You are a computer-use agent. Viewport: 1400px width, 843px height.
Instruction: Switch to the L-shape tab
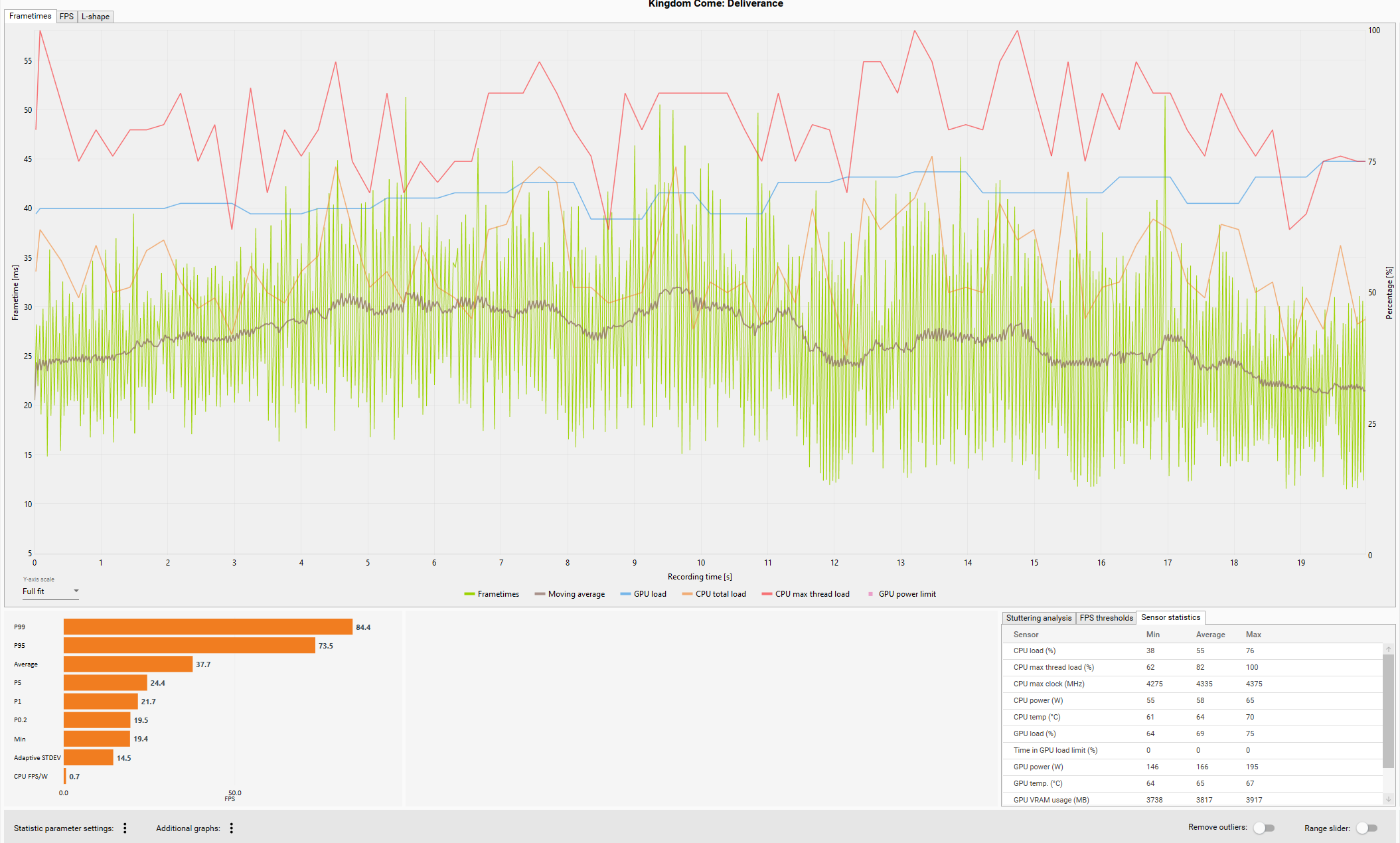pos(96,17)
